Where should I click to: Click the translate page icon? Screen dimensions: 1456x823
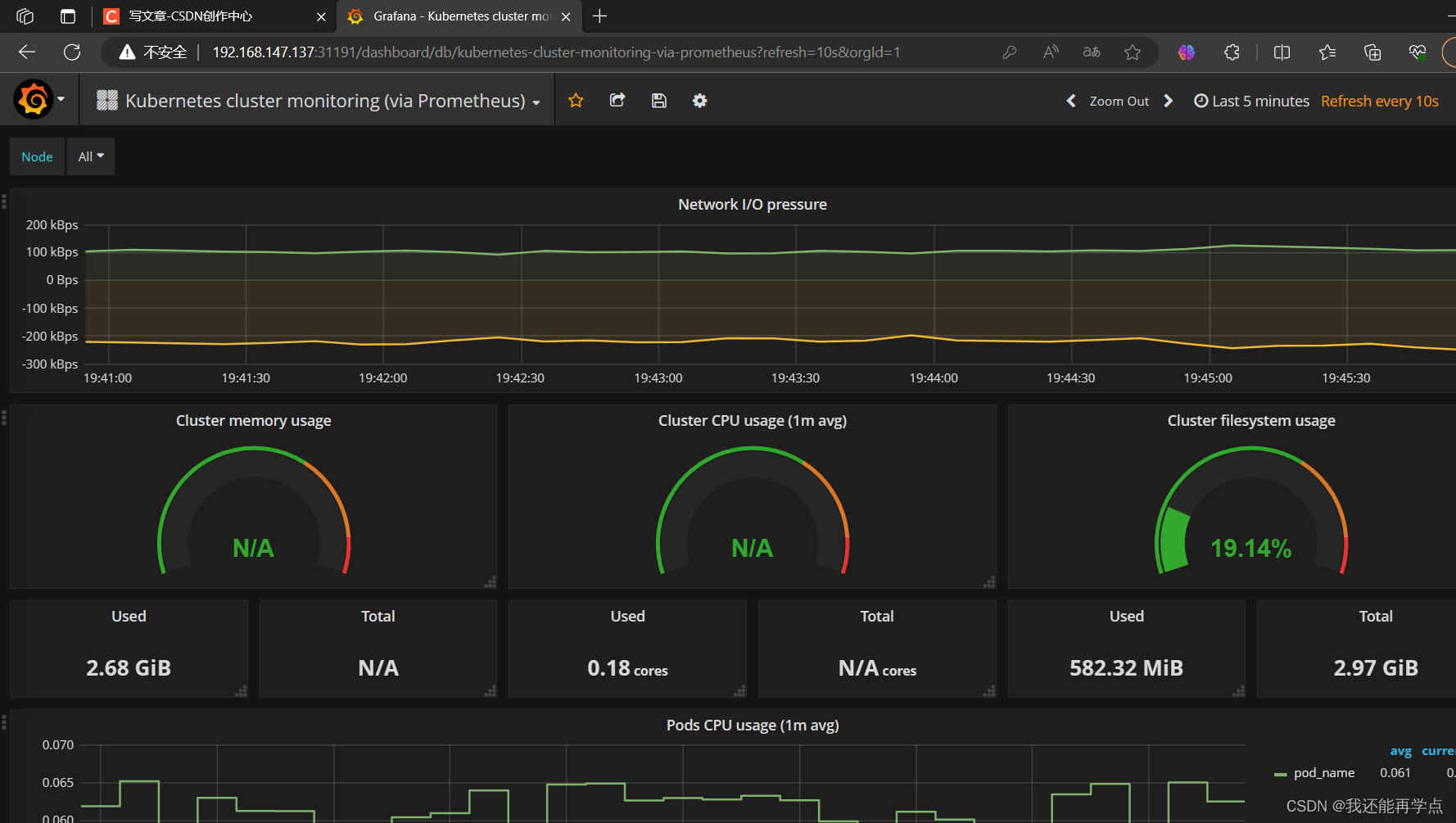[1092, 52]
